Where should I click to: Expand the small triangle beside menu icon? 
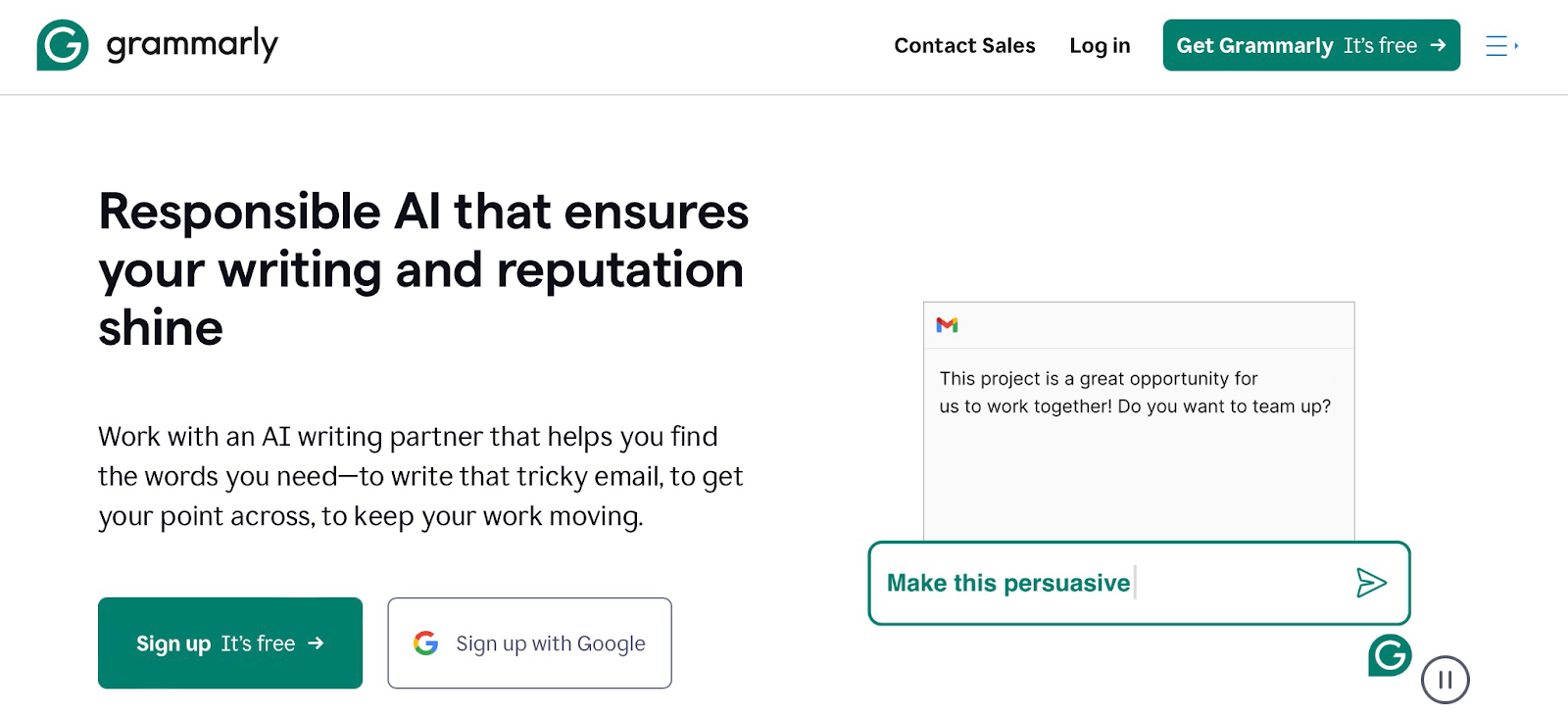click(1516, 46)
